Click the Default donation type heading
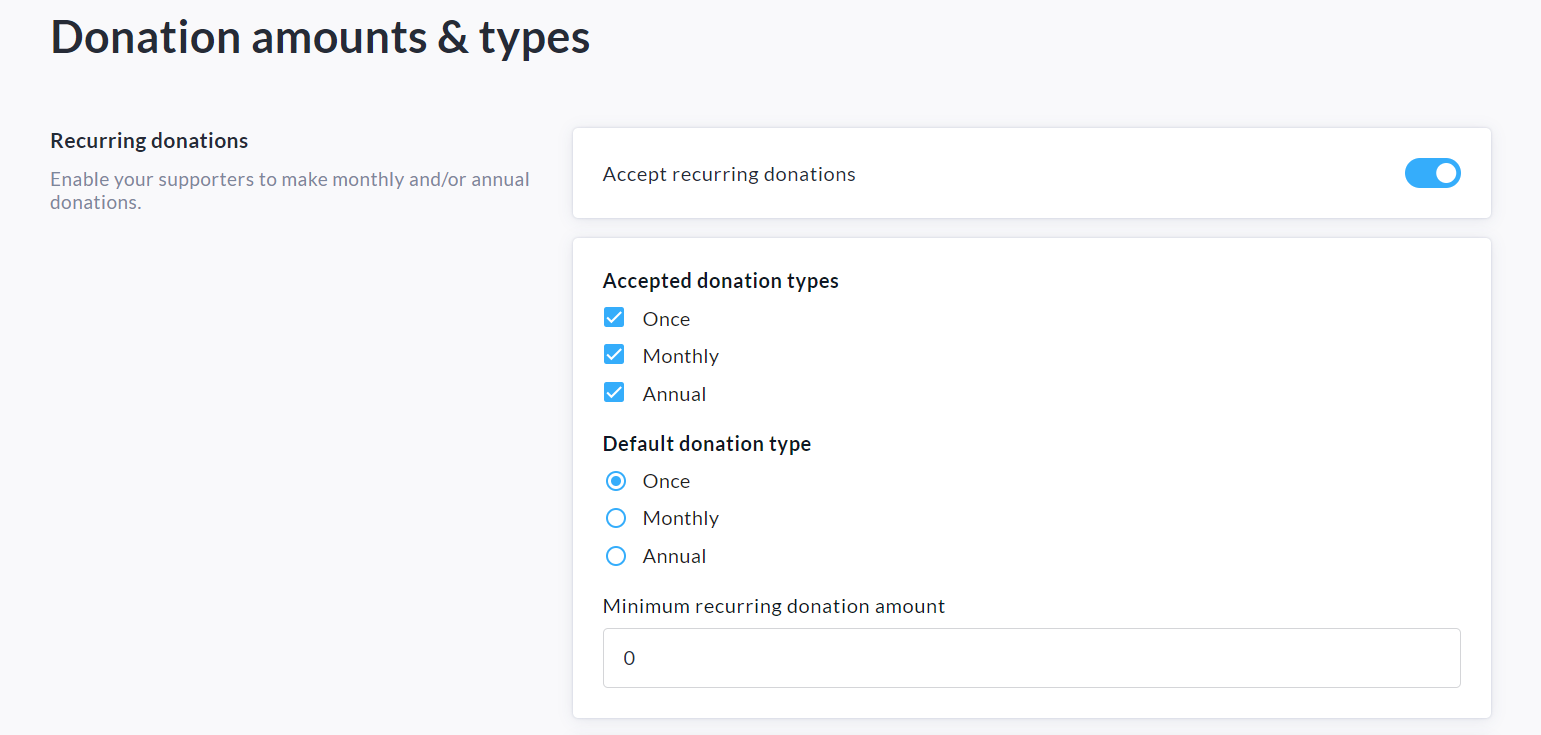This screenshot has width=1541, height=735. pos(706,444)
